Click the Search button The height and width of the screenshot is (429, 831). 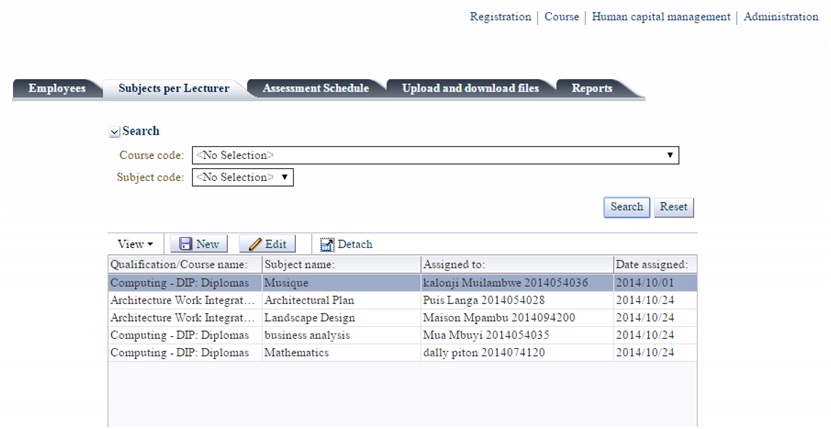point(627,207)
